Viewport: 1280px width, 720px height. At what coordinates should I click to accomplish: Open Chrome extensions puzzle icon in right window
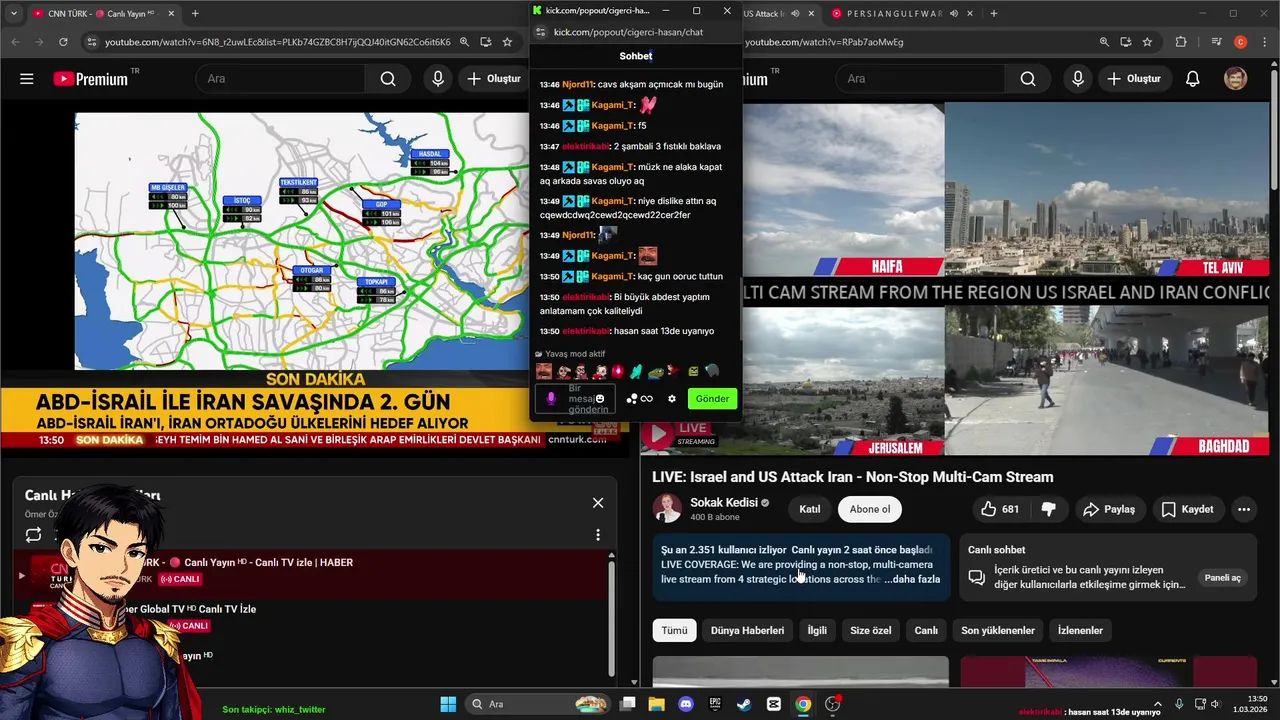click(x=1181, y=42)
